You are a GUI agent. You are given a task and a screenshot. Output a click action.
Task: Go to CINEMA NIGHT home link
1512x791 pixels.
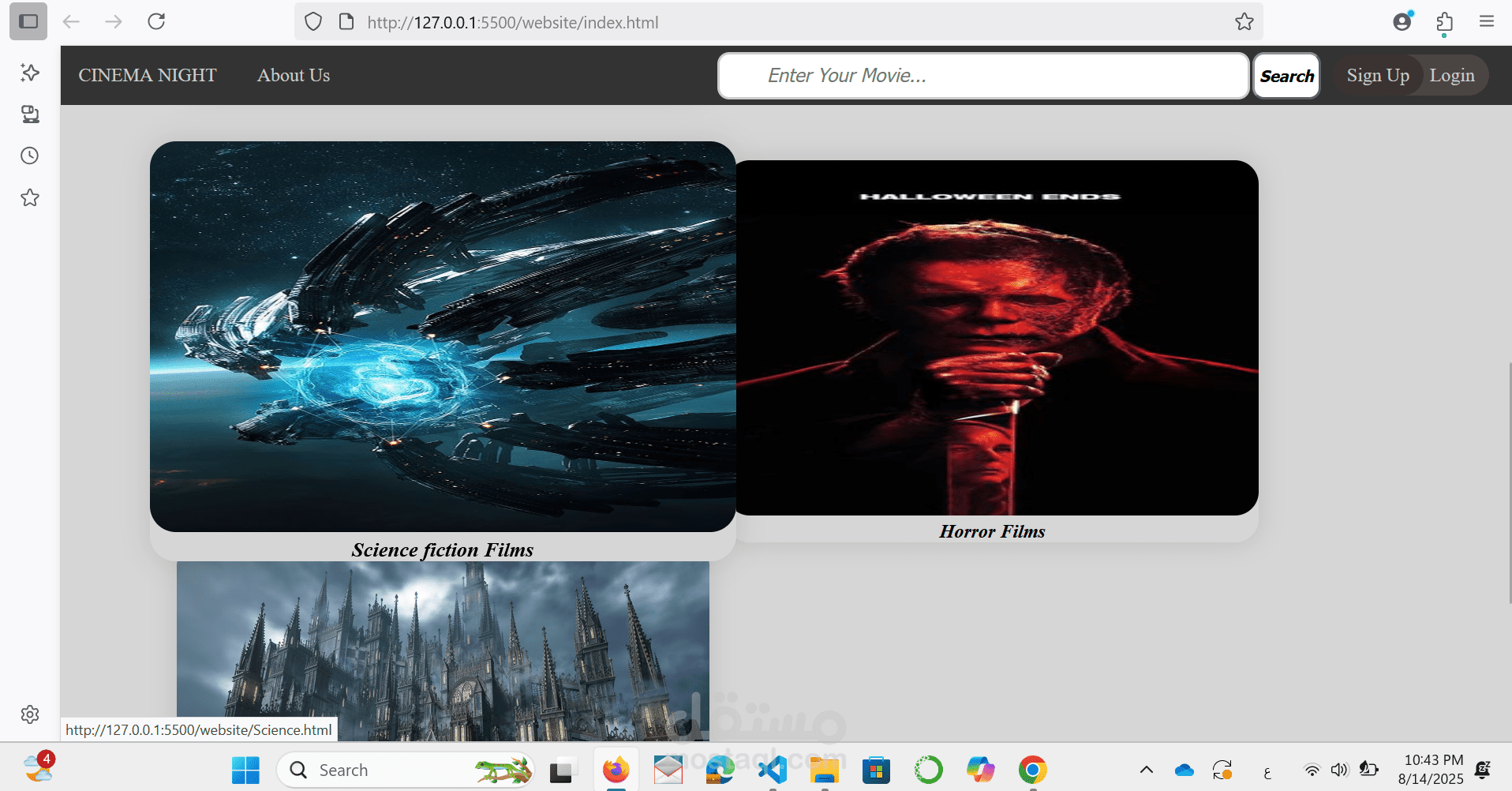[x=148, y=75]
